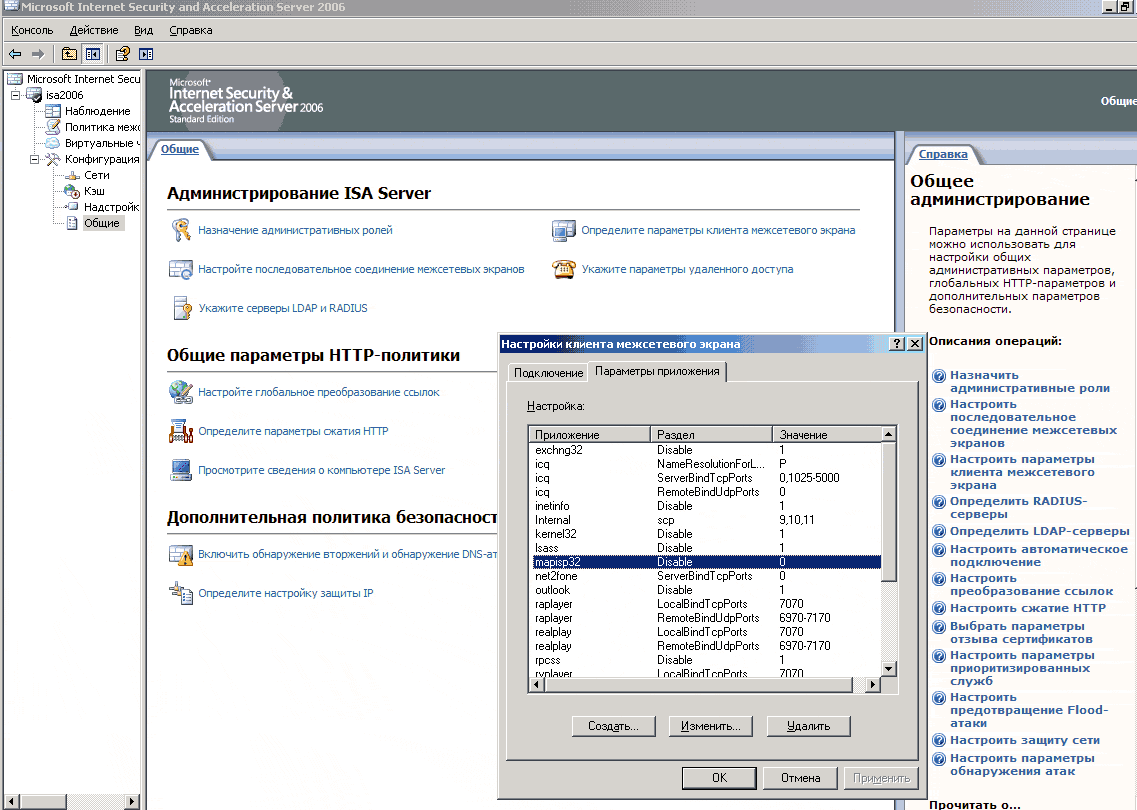This screenshot has width=1137, height=810.
Task: Click the ISA Server computer details icon
Action: [181, 470]
